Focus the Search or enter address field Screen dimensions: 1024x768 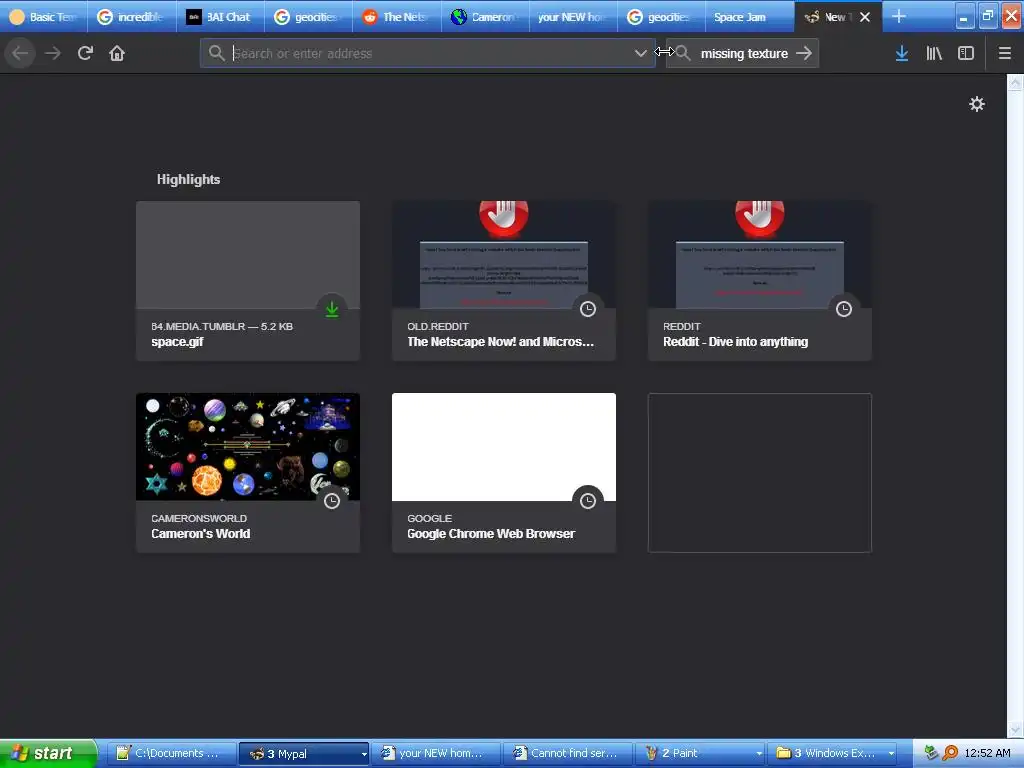[x=428, y=54]
